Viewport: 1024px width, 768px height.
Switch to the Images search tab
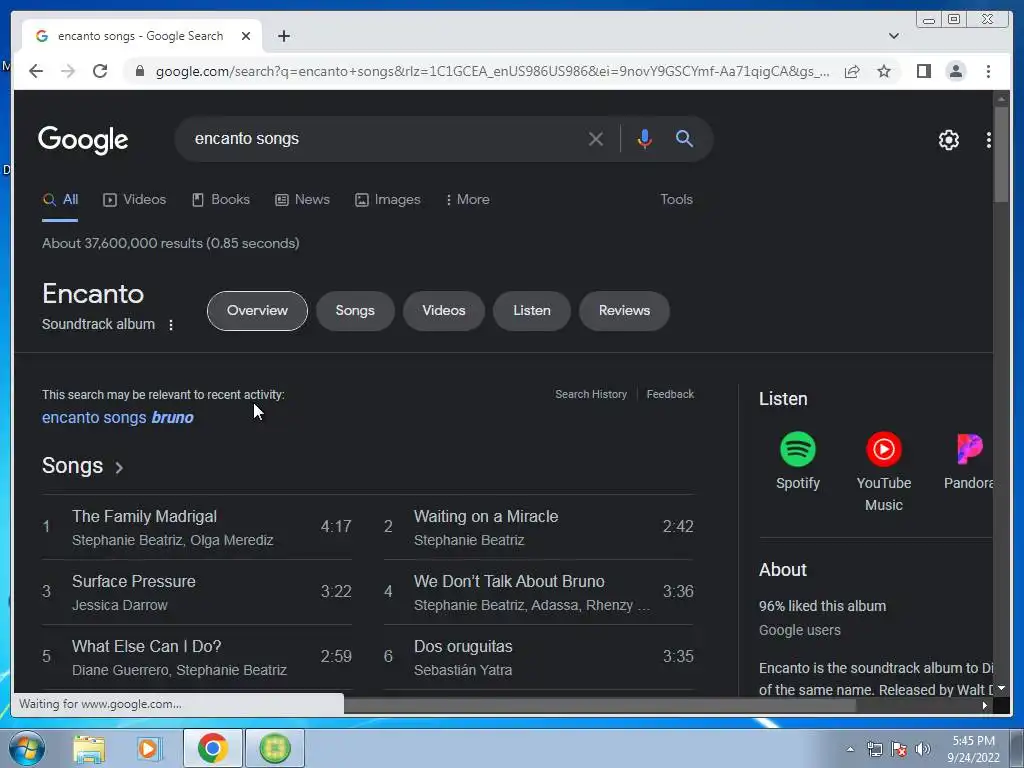388,200
